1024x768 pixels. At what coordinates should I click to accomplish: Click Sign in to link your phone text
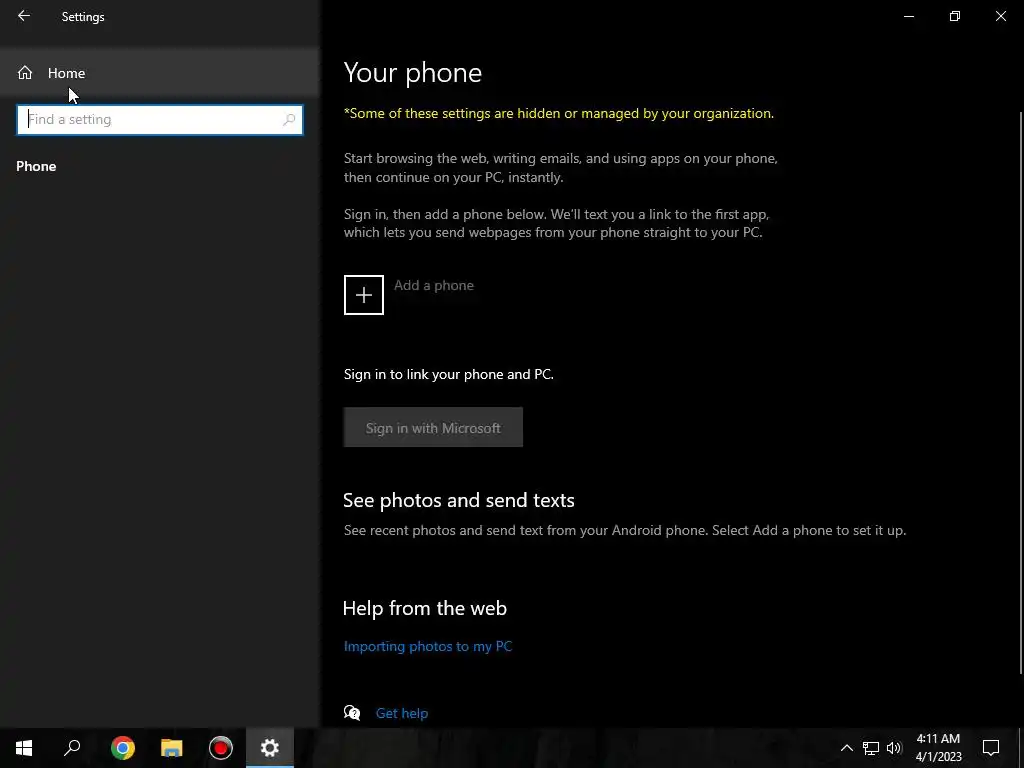[449, 374]
